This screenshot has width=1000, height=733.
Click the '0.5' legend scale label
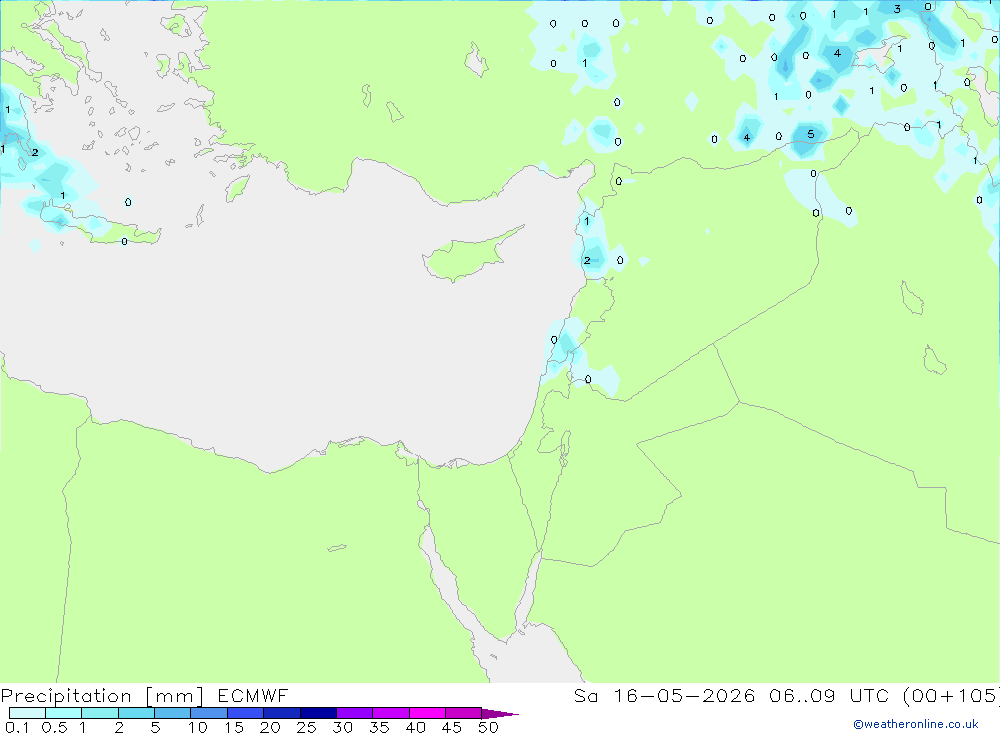(54, 727)
